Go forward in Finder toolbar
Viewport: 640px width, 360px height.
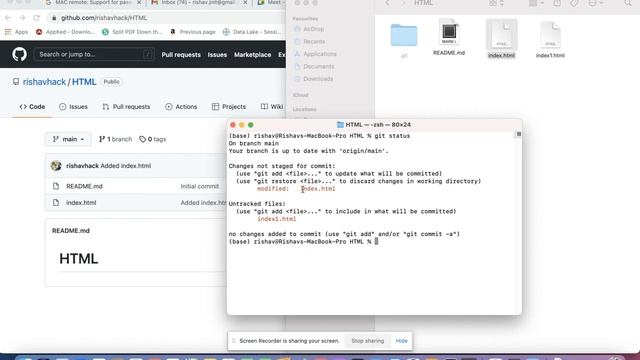[x=402, y=3]
